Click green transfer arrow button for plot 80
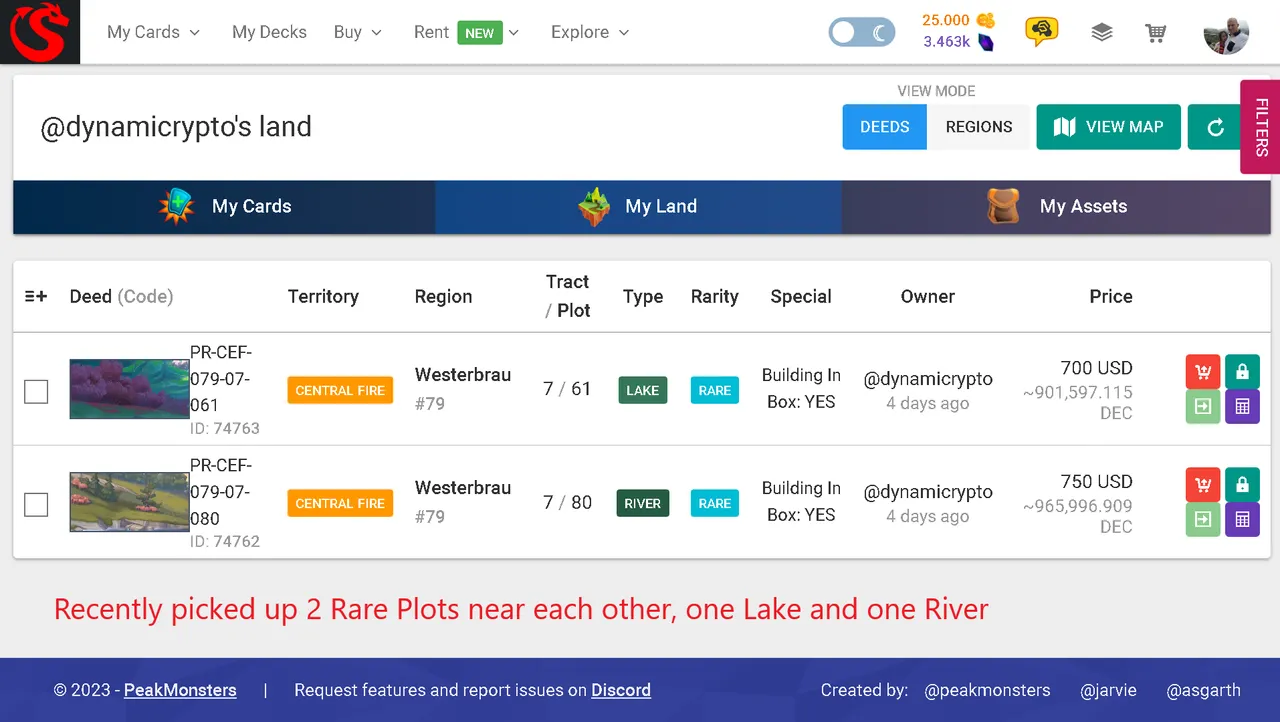 tap(1203, 520)
